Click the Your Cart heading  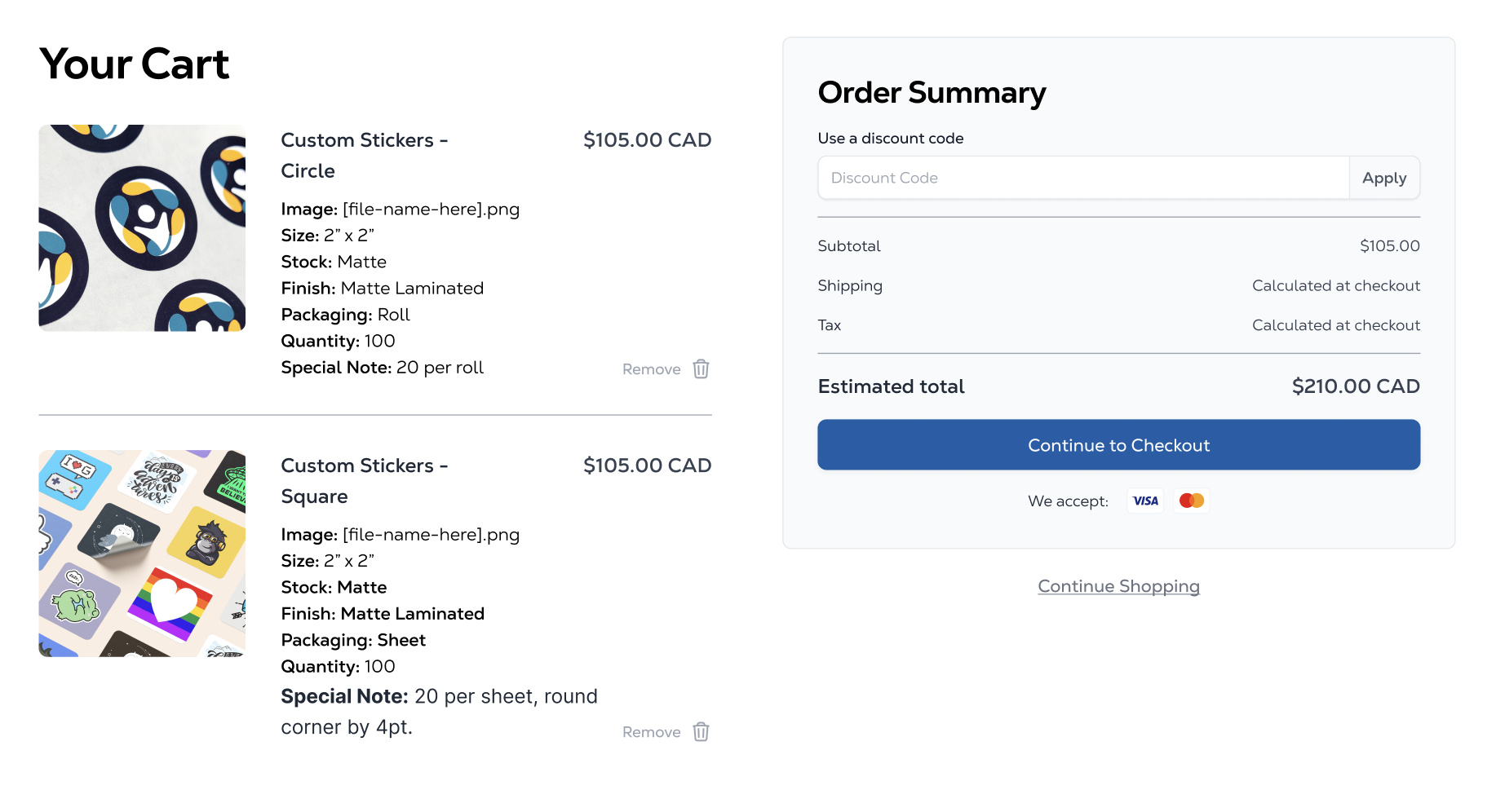pos(135,64)
